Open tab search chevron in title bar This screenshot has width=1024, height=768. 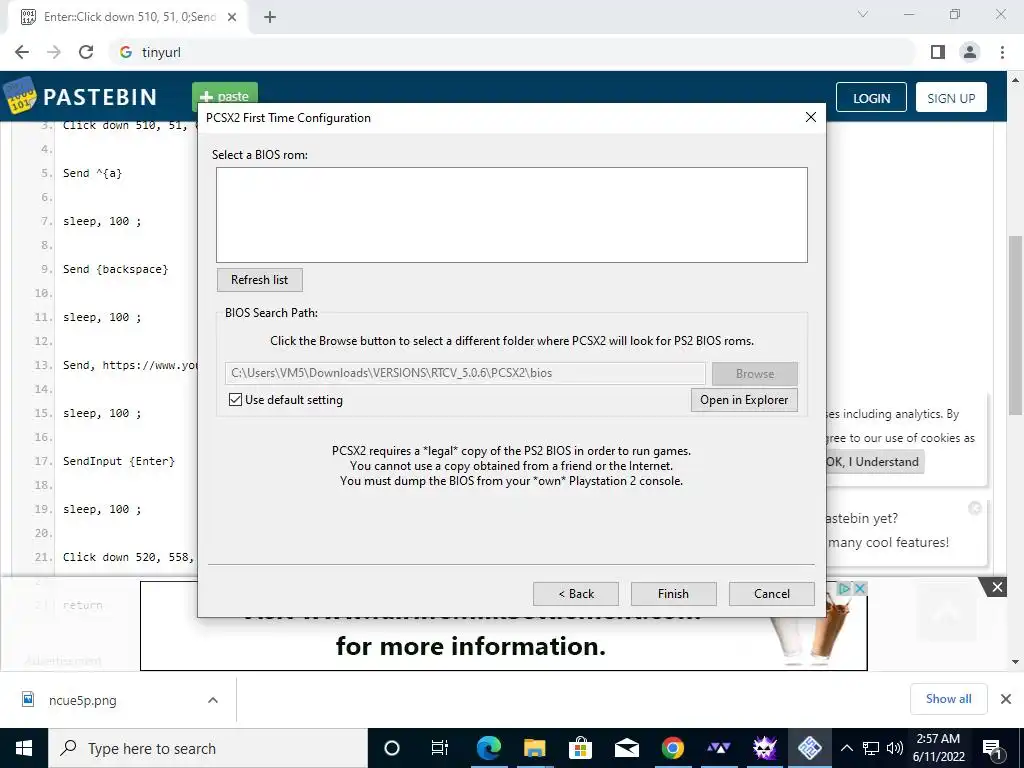863,14
